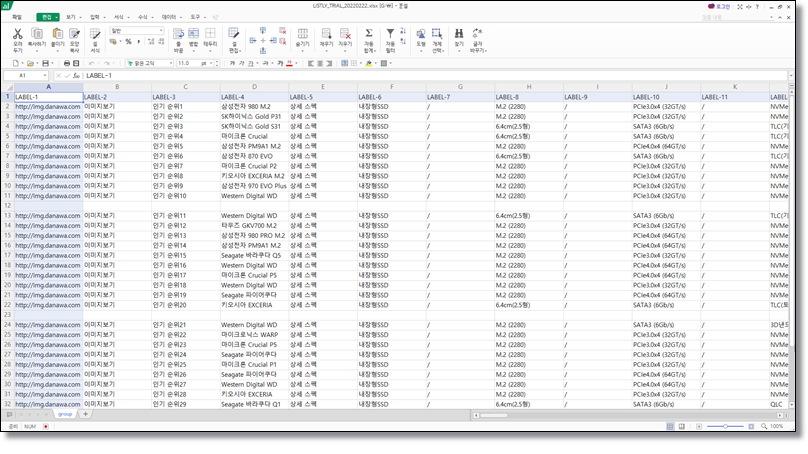
Task: Click the Paste (붙이기) clipboard icon
Action: (x=57, y=34)
